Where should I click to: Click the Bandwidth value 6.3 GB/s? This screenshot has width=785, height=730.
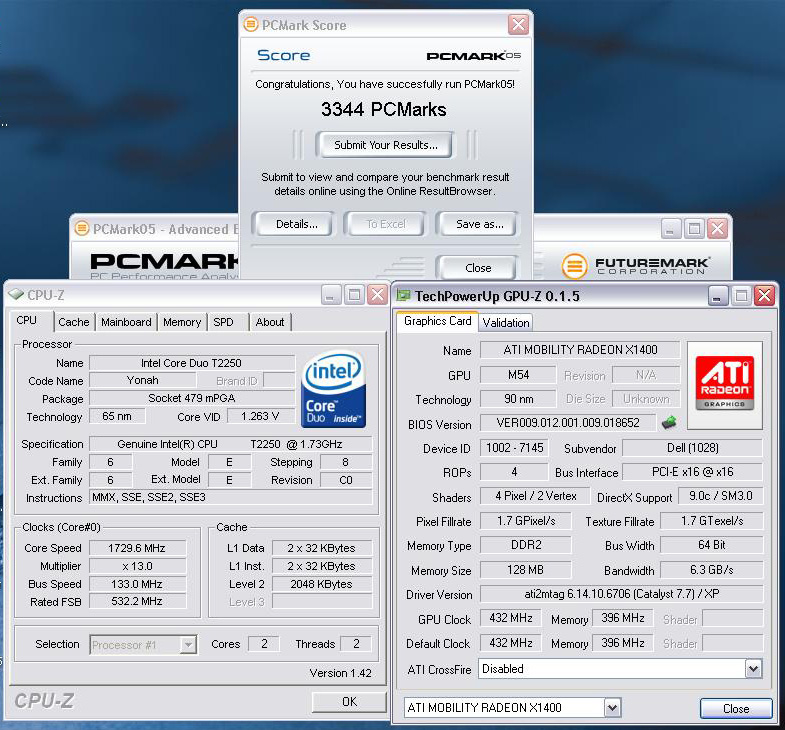711,570
